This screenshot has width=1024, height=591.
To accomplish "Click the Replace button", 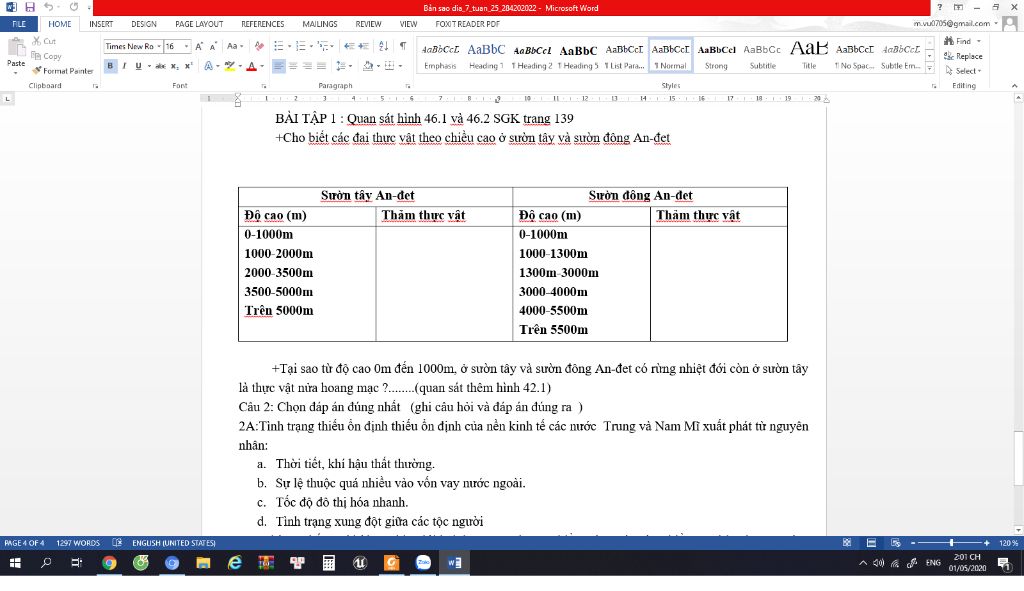I will click(x=963, y=56).
